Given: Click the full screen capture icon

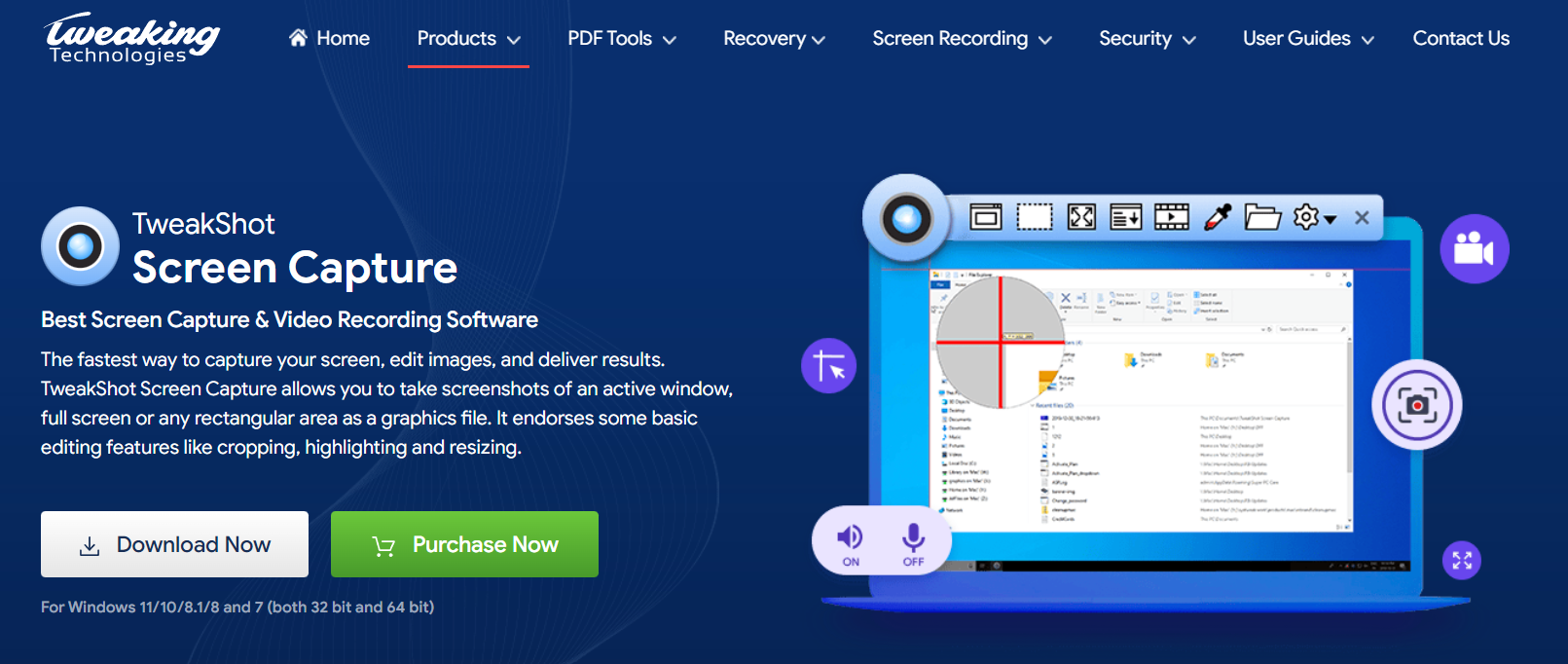Looking at the screenshot, I should (1081, 216).
